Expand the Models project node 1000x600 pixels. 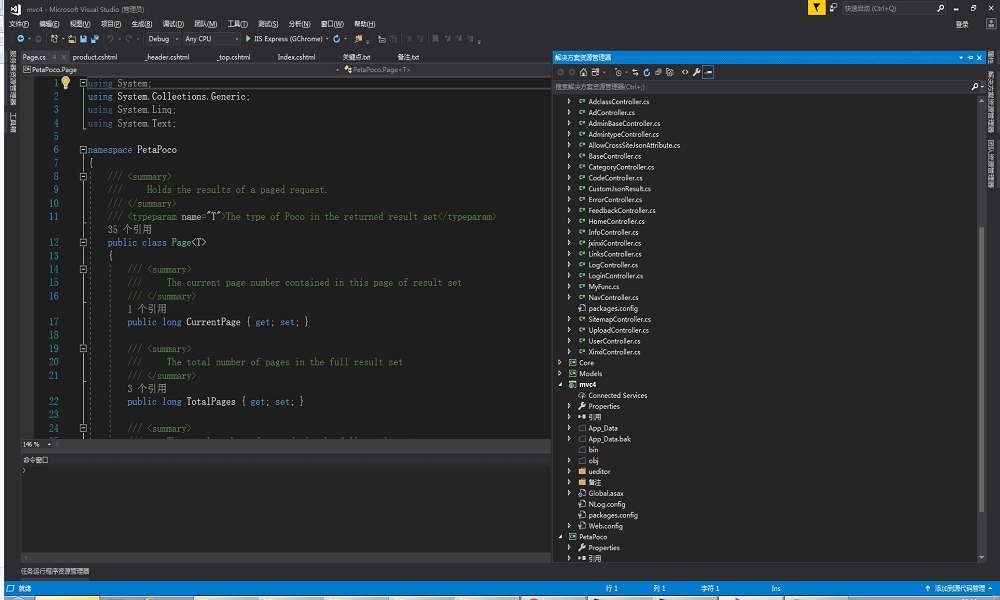561,374
